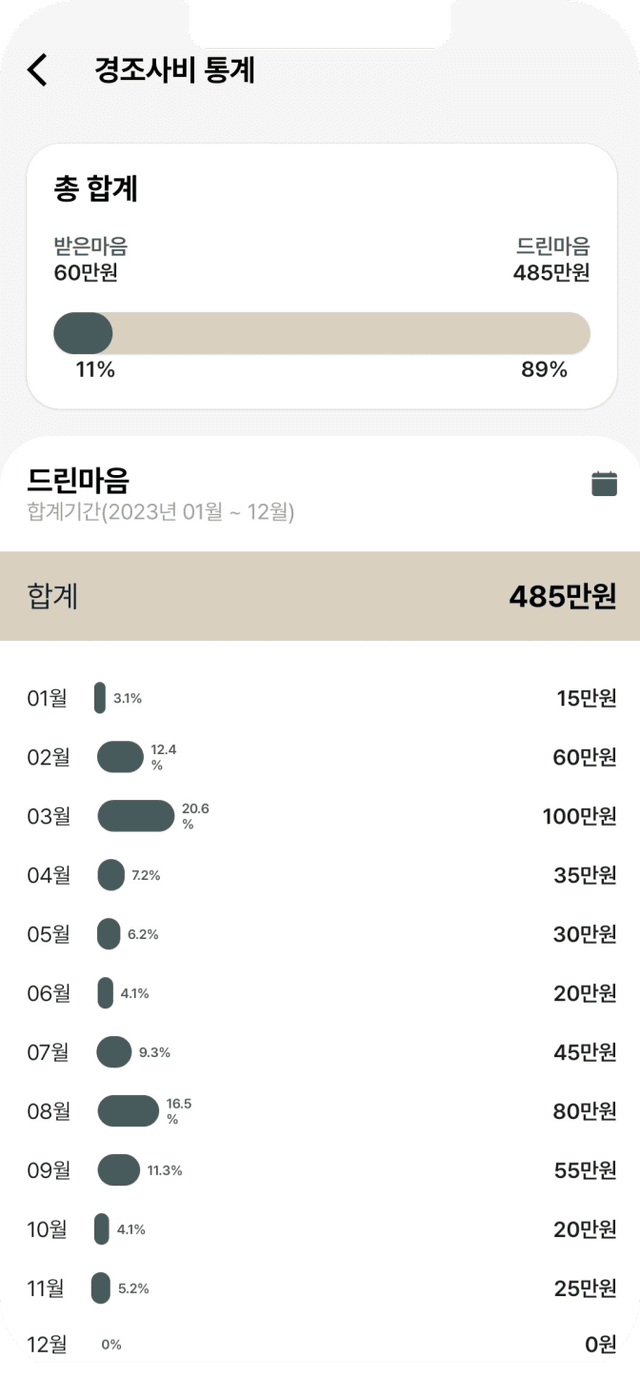Tap the 합계 485만원 total banner
Viewport: 640px width, 1373px height.
[x=320, y=596]
